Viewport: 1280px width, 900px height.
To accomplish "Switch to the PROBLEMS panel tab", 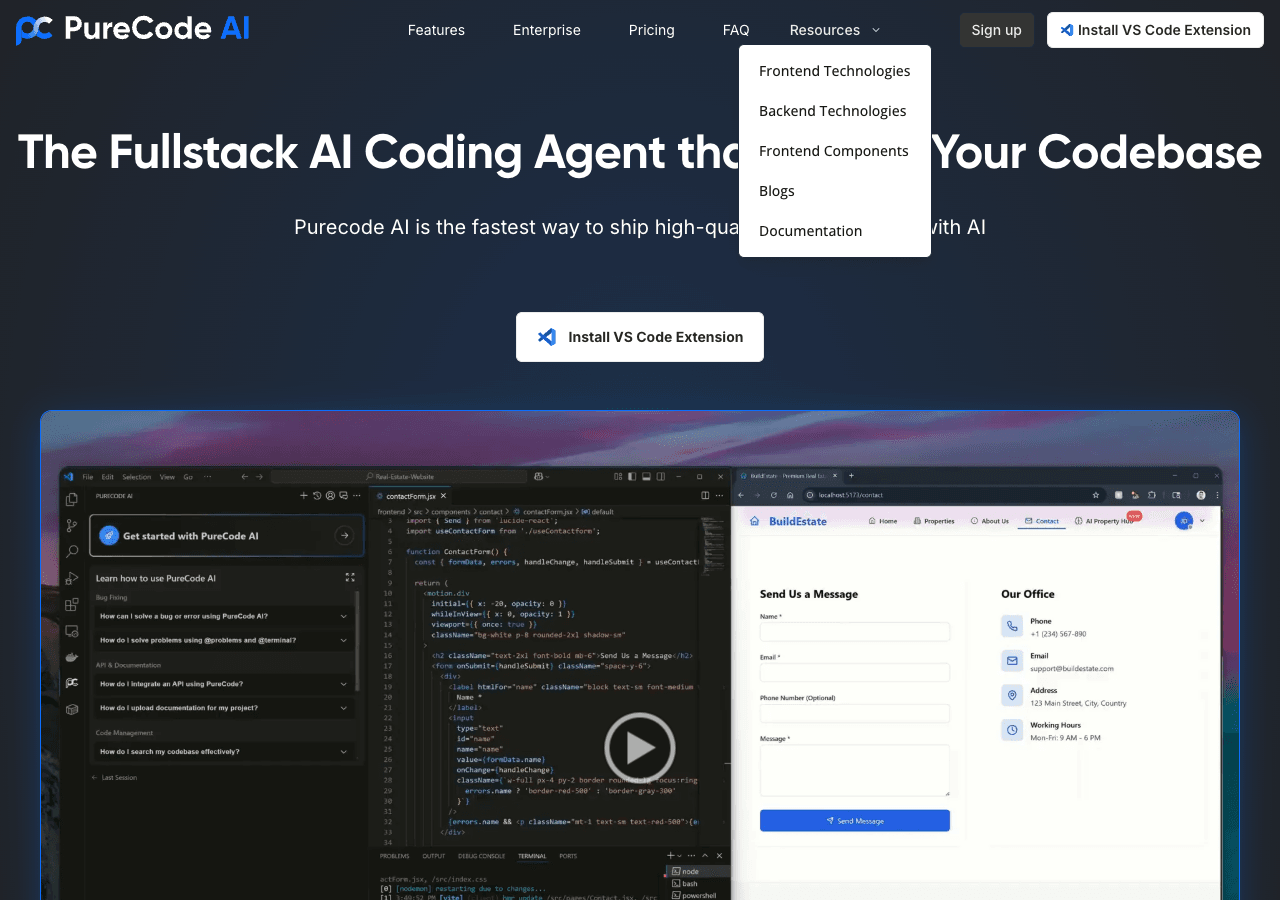I will coord(395,856).
